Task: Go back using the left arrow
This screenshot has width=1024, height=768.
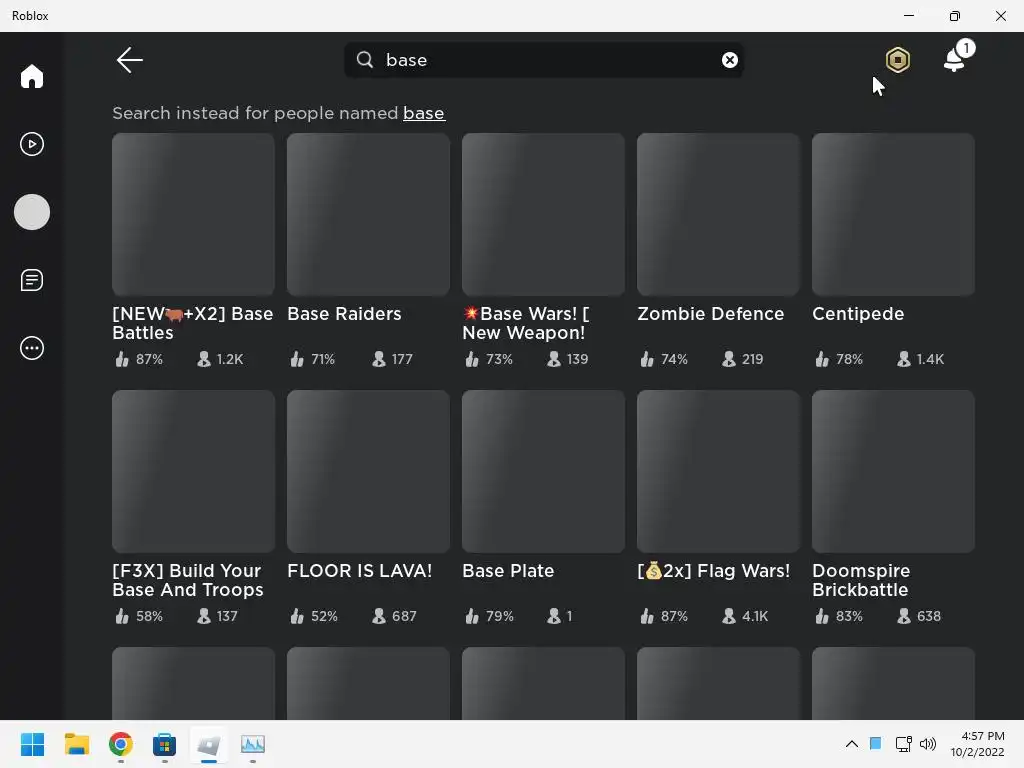Action: click(129, 60)
